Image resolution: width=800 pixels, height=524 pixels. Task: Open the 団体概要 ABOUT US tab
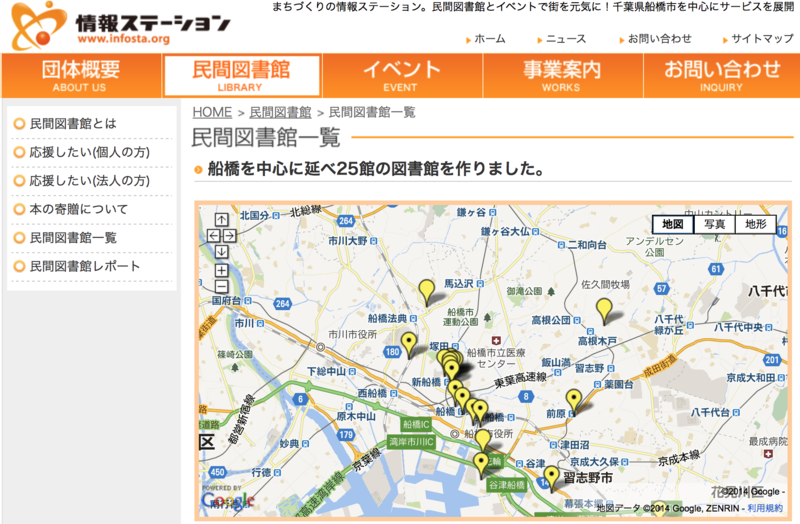[x=81, y=76]
